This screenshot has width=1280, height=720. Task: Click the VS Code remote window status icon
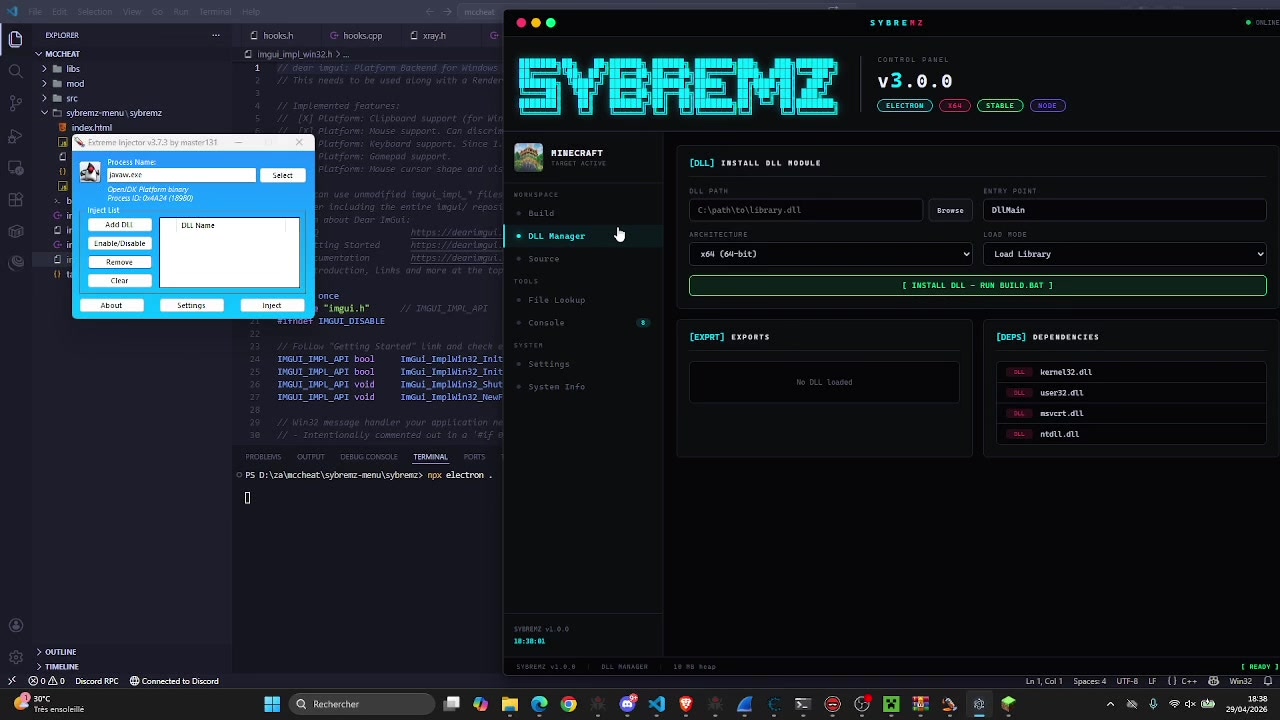click(x=11, y=681)
